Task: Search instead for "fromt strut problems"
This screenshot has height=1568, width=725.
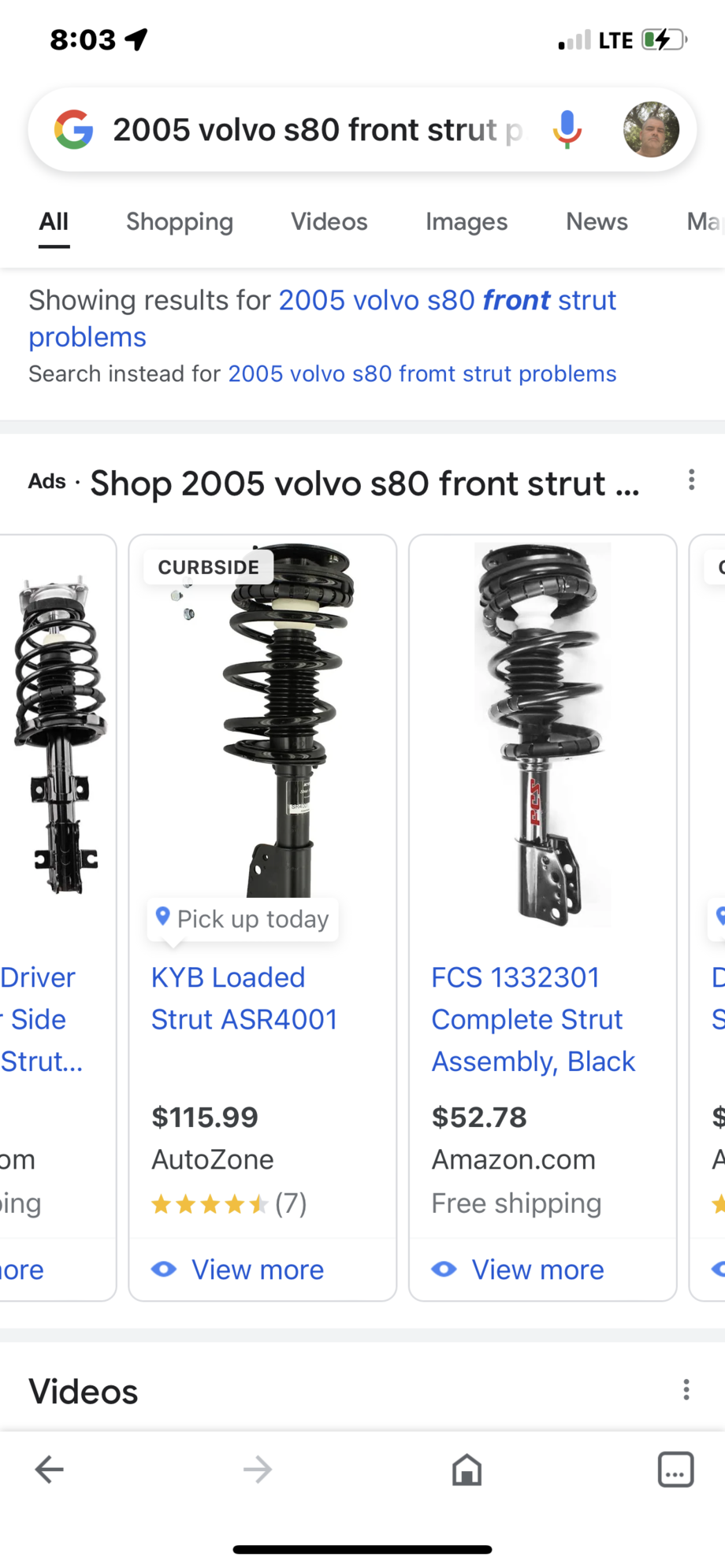Action: click(x=422, y=373)
